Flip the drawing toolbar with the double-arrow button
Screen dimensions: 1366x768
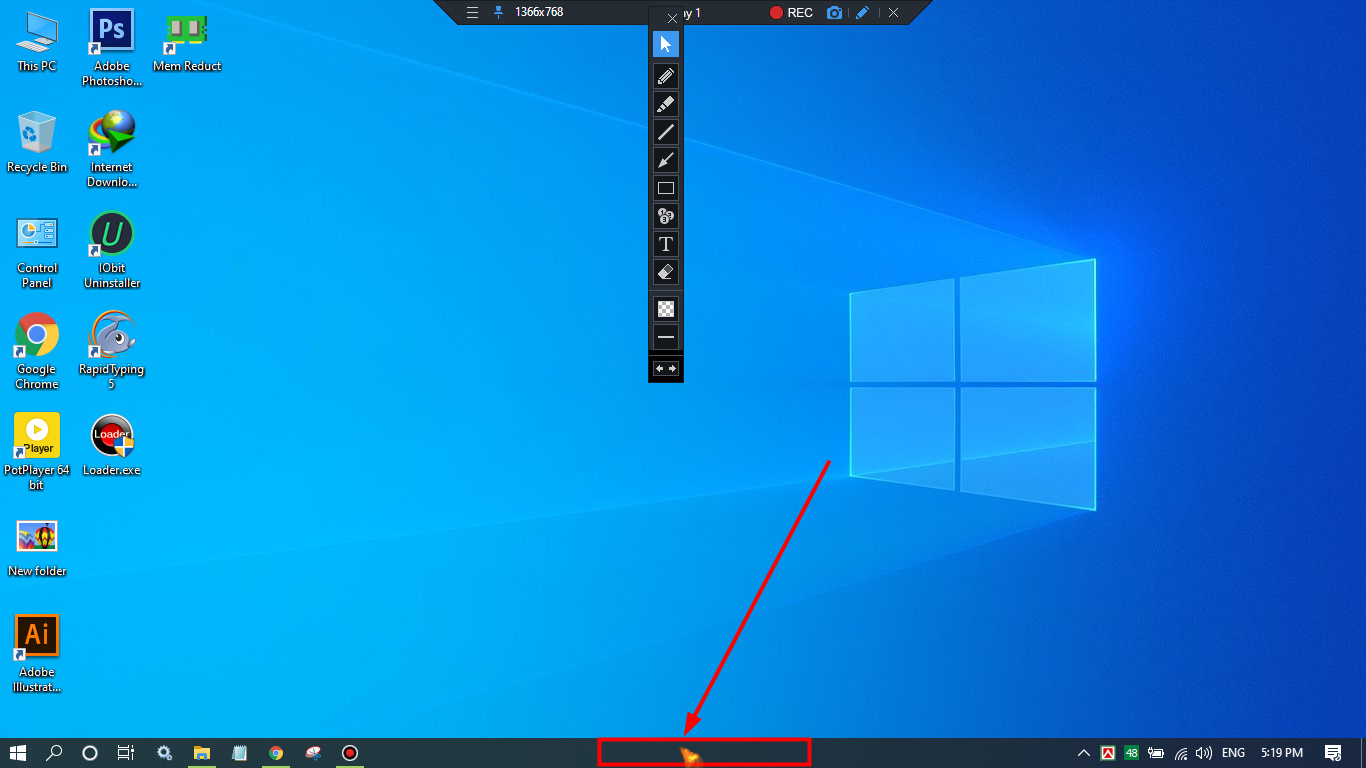pyautogui.click(x=665, y=369)
